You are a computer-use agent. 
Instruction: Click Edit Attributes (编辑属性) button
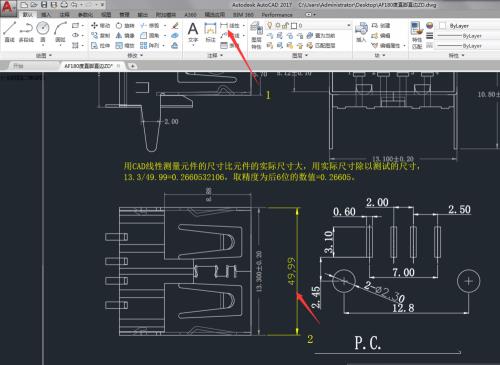(x=386, y=45)
